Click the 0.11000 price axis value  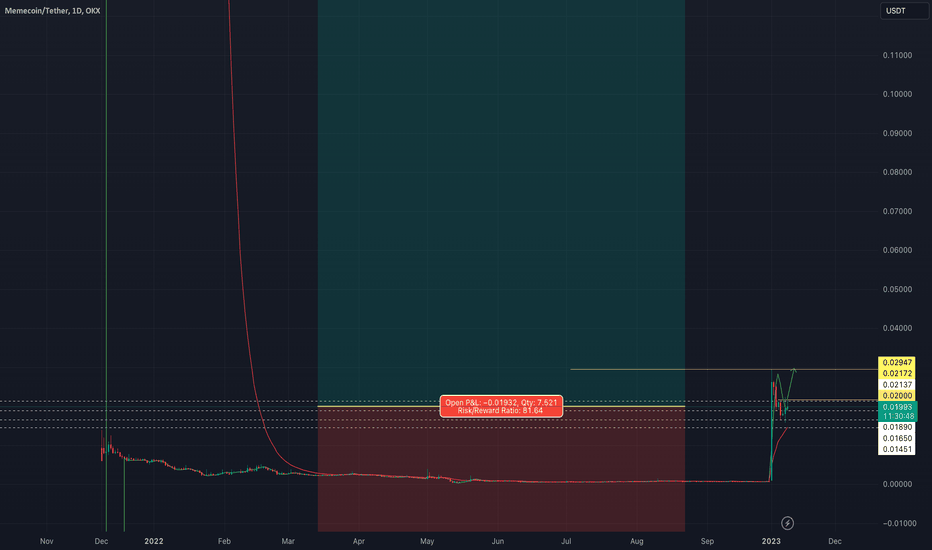[x=897, y=55]
